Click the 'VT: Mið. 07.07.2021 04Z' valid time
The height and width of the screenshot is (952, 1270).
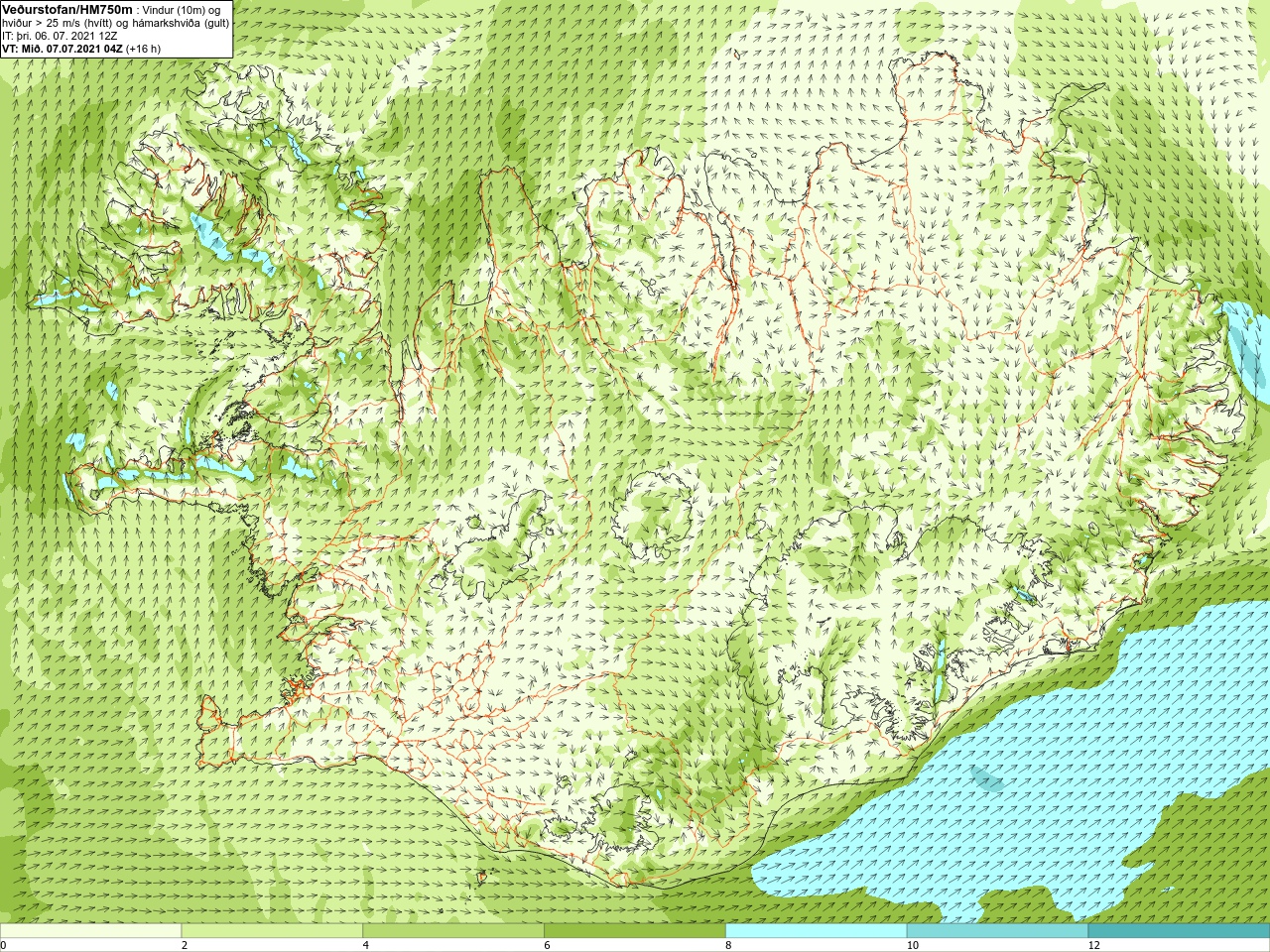[62, 48]
